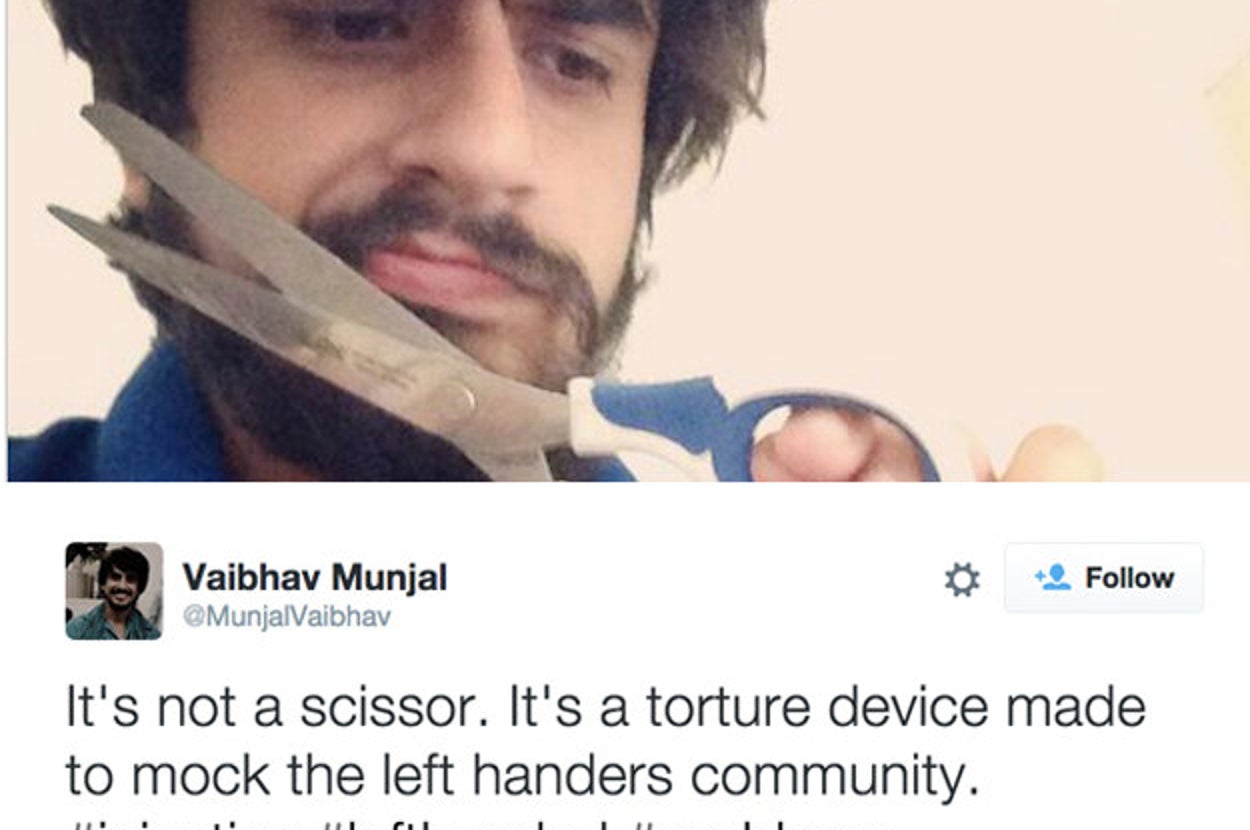The image size is (1250, 830).
Task: Open the Vaibhav Munjal display name link
Action: click(314, 577)
